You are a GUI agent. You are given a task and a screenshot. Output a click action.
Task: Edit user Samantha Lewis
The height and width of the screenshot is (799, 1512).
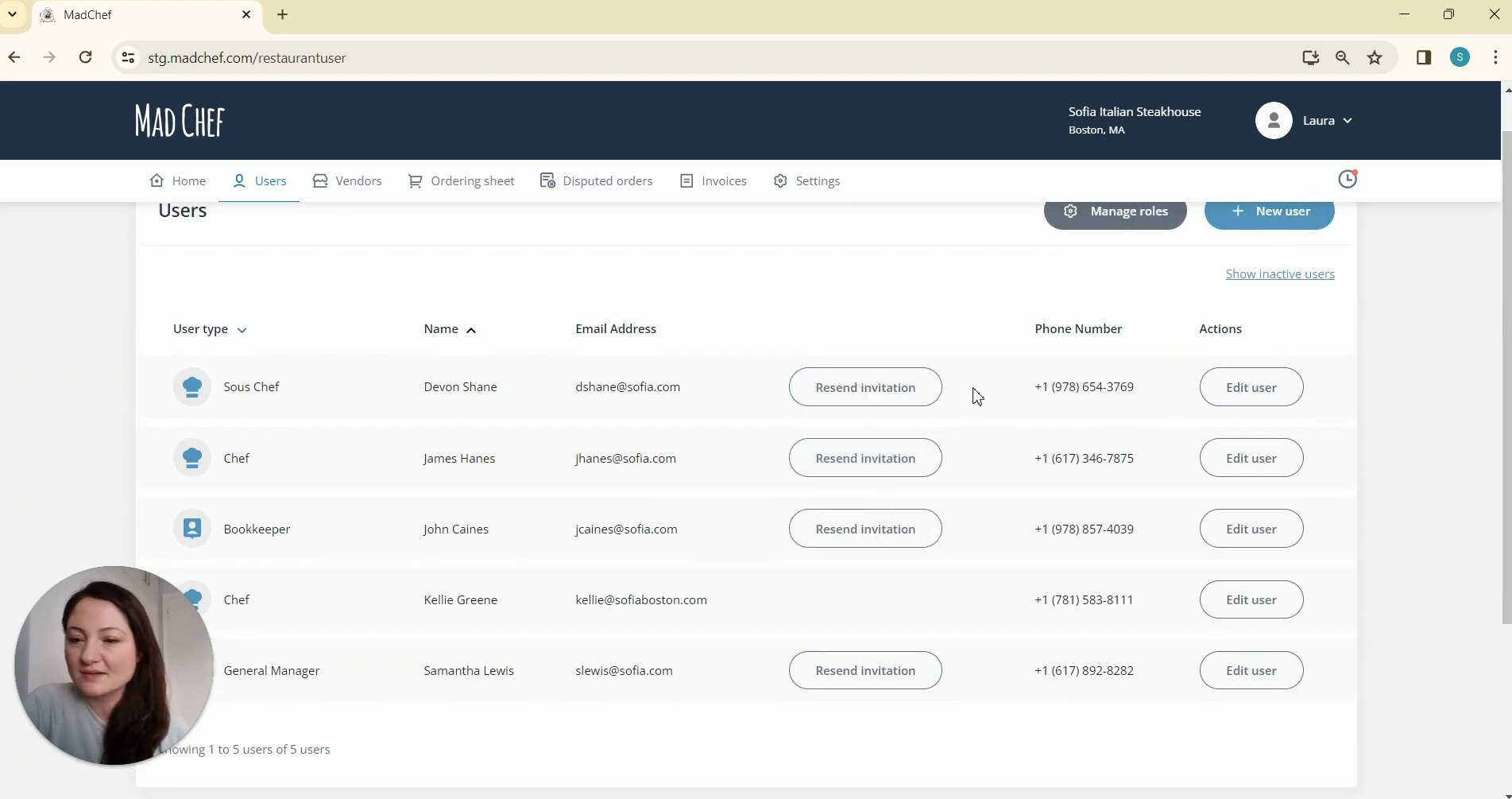click(1251, 670)
